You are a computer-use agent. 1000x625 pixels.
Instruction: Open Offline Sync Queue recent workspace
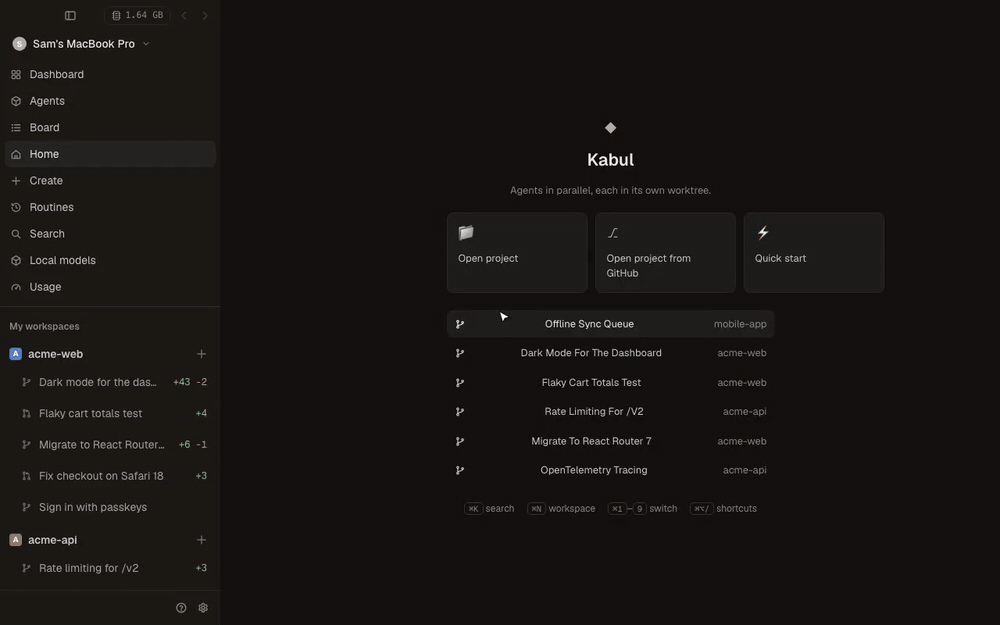611,324
